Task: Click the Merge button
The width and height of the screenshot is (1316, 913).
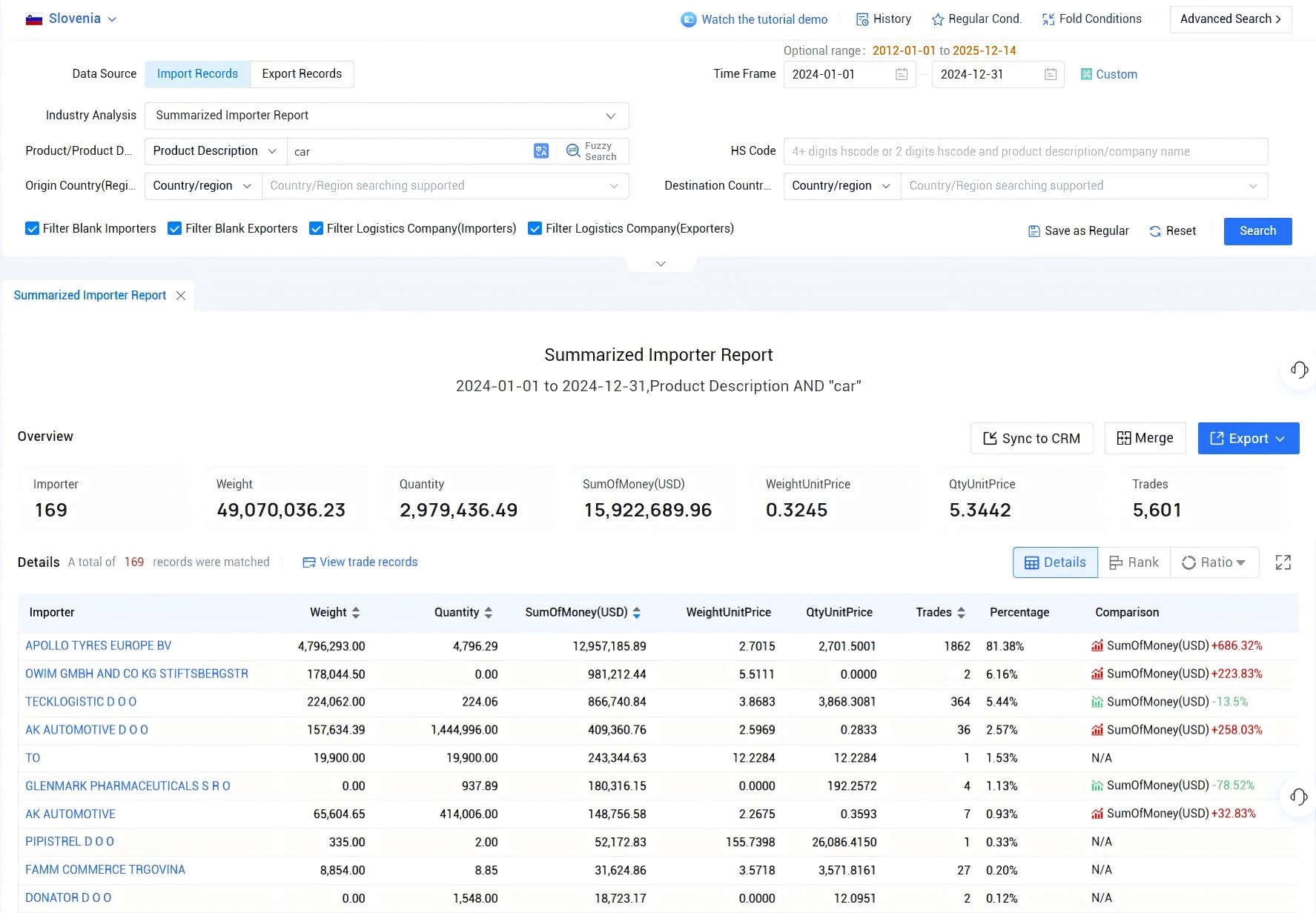Action: point(1145,439)
